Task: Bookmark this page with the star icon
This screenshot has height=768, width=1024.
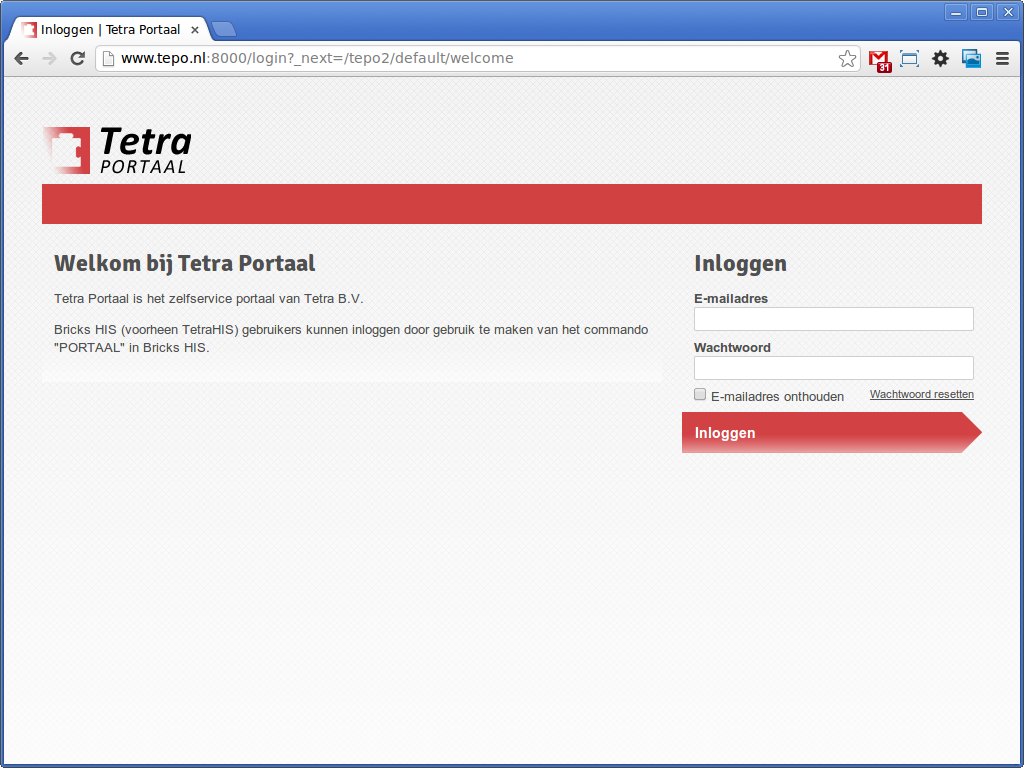Action: click(847, 59)
